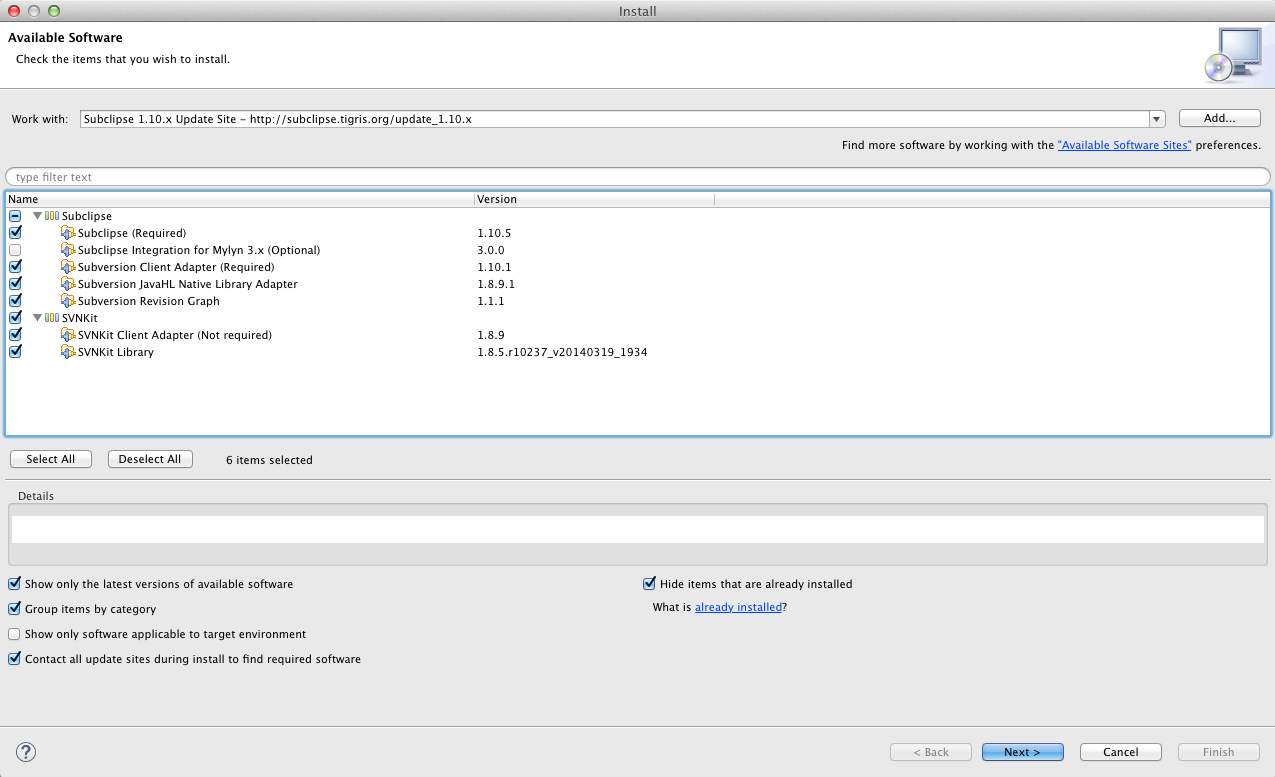Image resolution: width=1275 pixels, height=777 pixels.
Task: Click the Details text area
Action: pos(637,530)
